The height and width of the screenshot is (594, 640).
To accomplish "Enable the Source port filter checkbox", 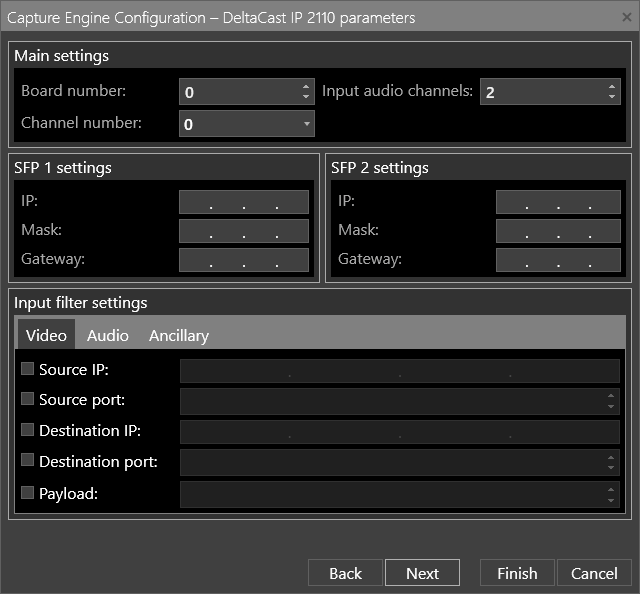I will coord(27,398).
